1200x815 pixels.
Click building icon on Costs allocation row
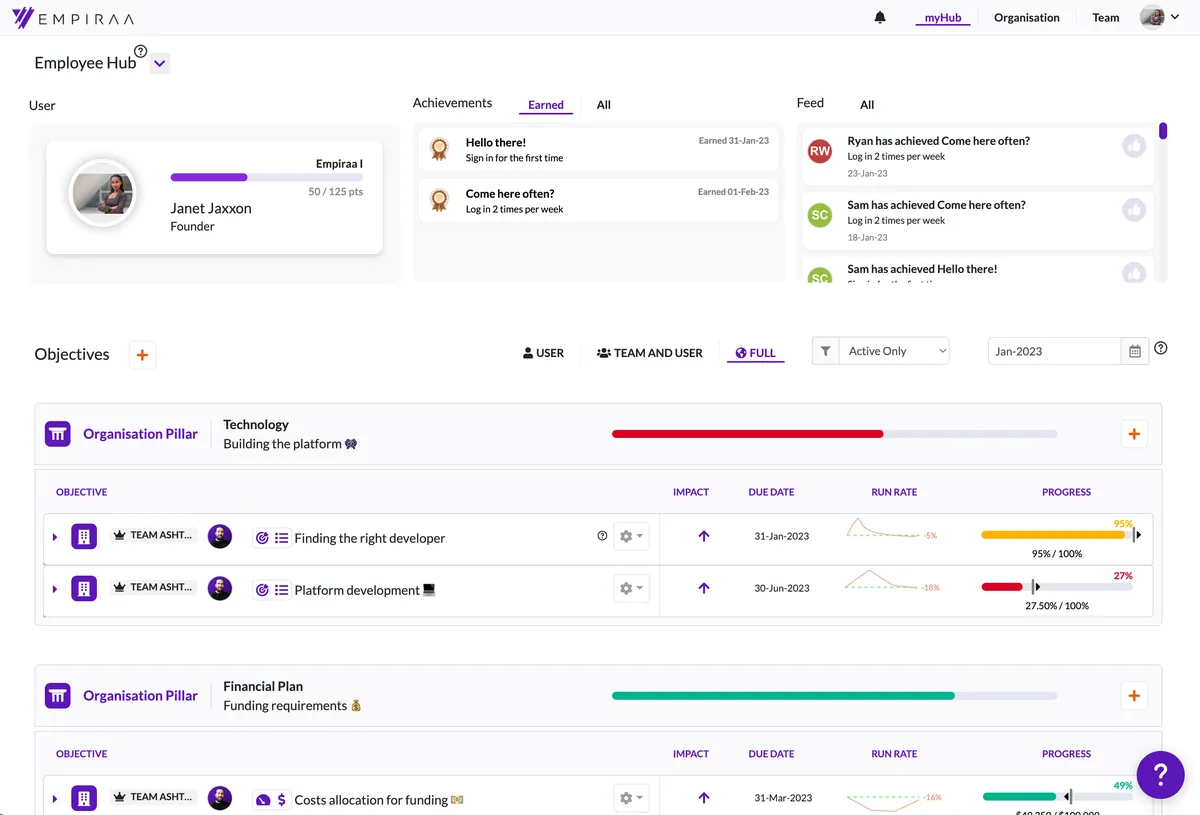pyautogui.click(x=84, y=798)
